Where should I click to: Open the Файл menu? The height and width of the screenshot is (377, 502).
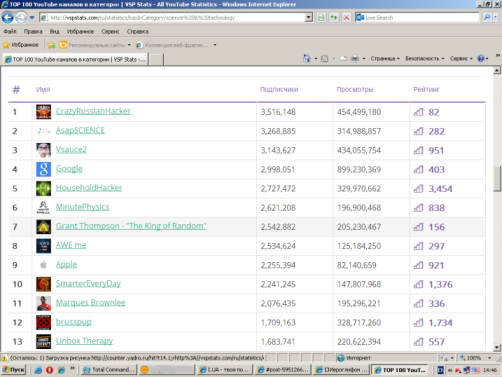coord(10,31)
